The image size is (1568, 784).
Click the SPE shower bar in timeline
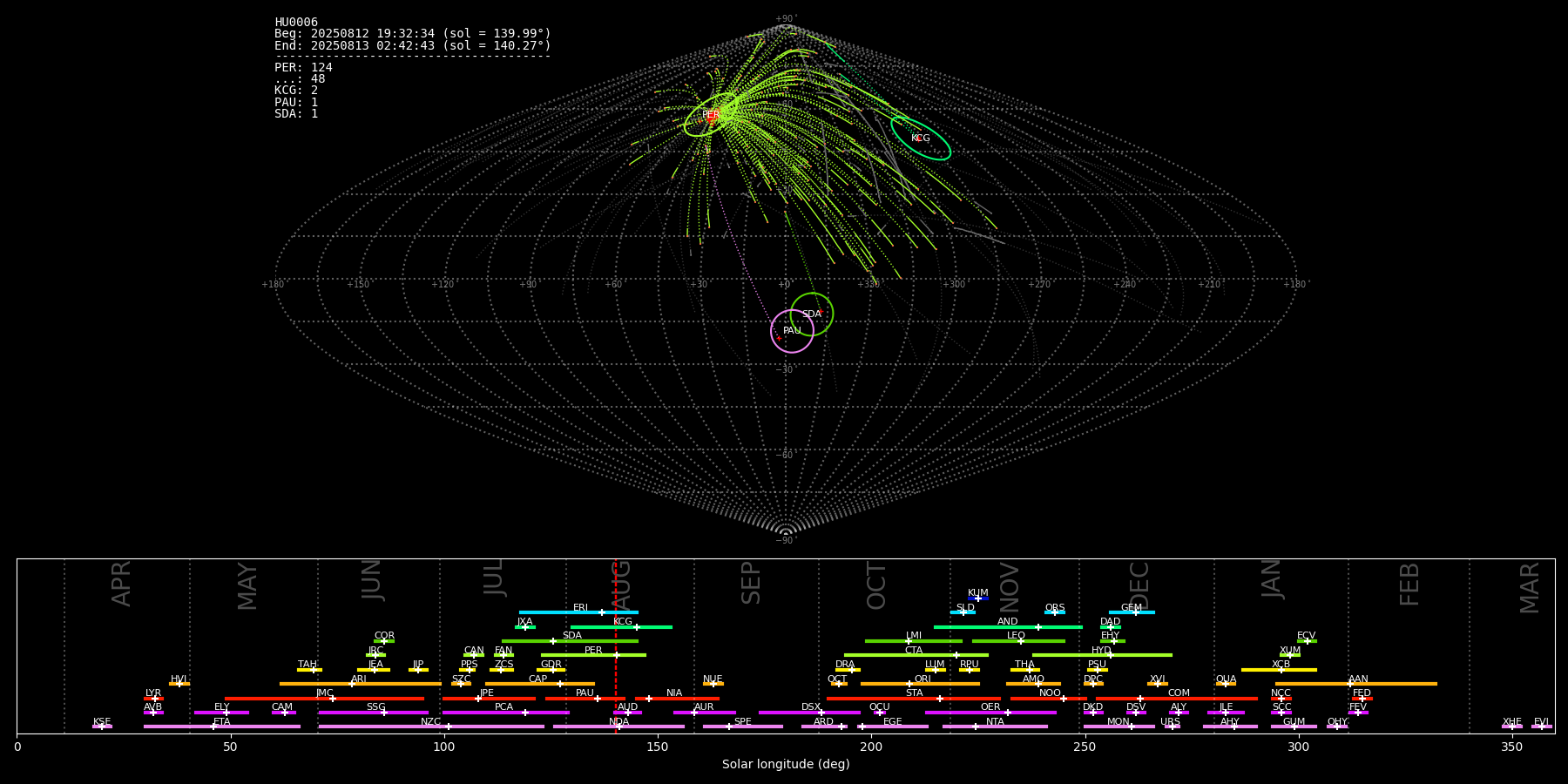[x=743, y=727]
